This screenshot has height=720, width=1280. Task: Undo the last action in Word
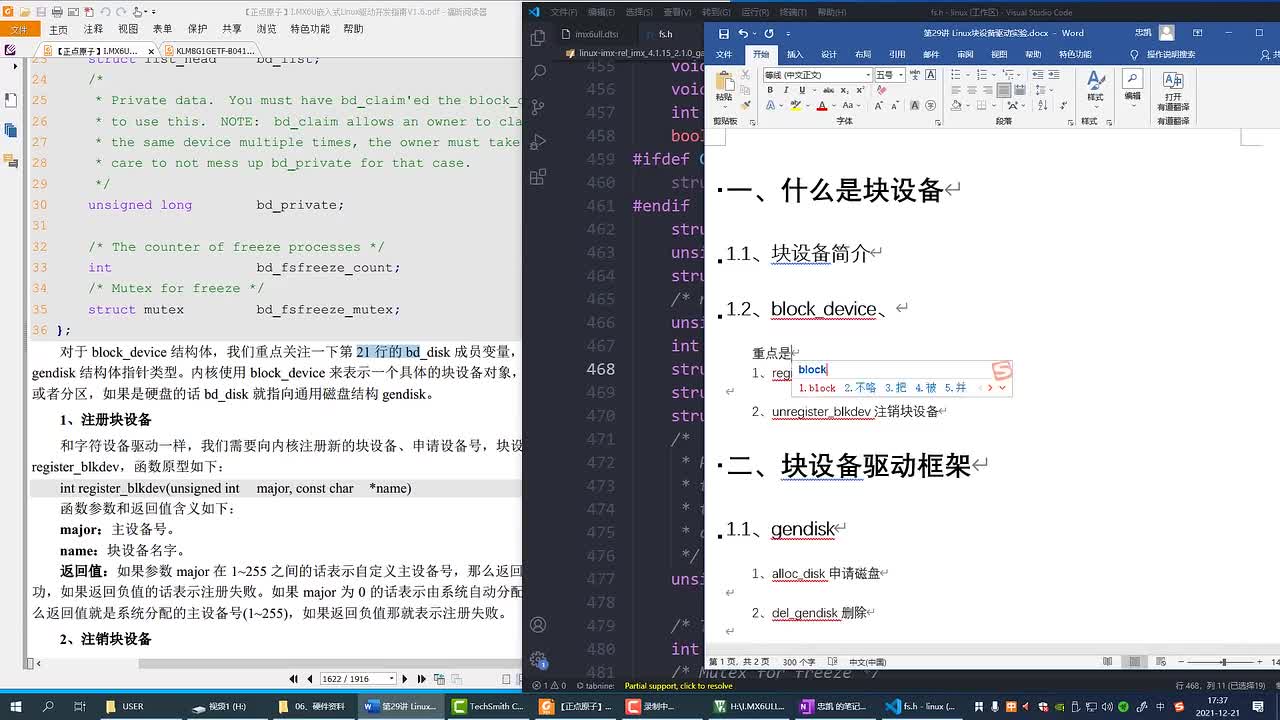coord(743,33)
